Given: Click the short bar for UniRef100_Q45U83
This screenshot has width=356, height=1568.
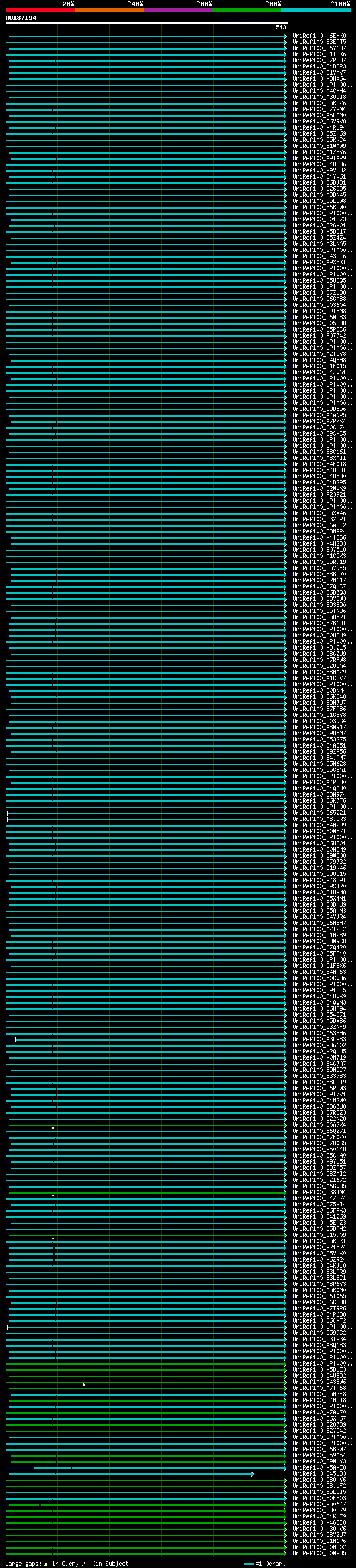Looking at the screenshot, I should [131, 1473].
